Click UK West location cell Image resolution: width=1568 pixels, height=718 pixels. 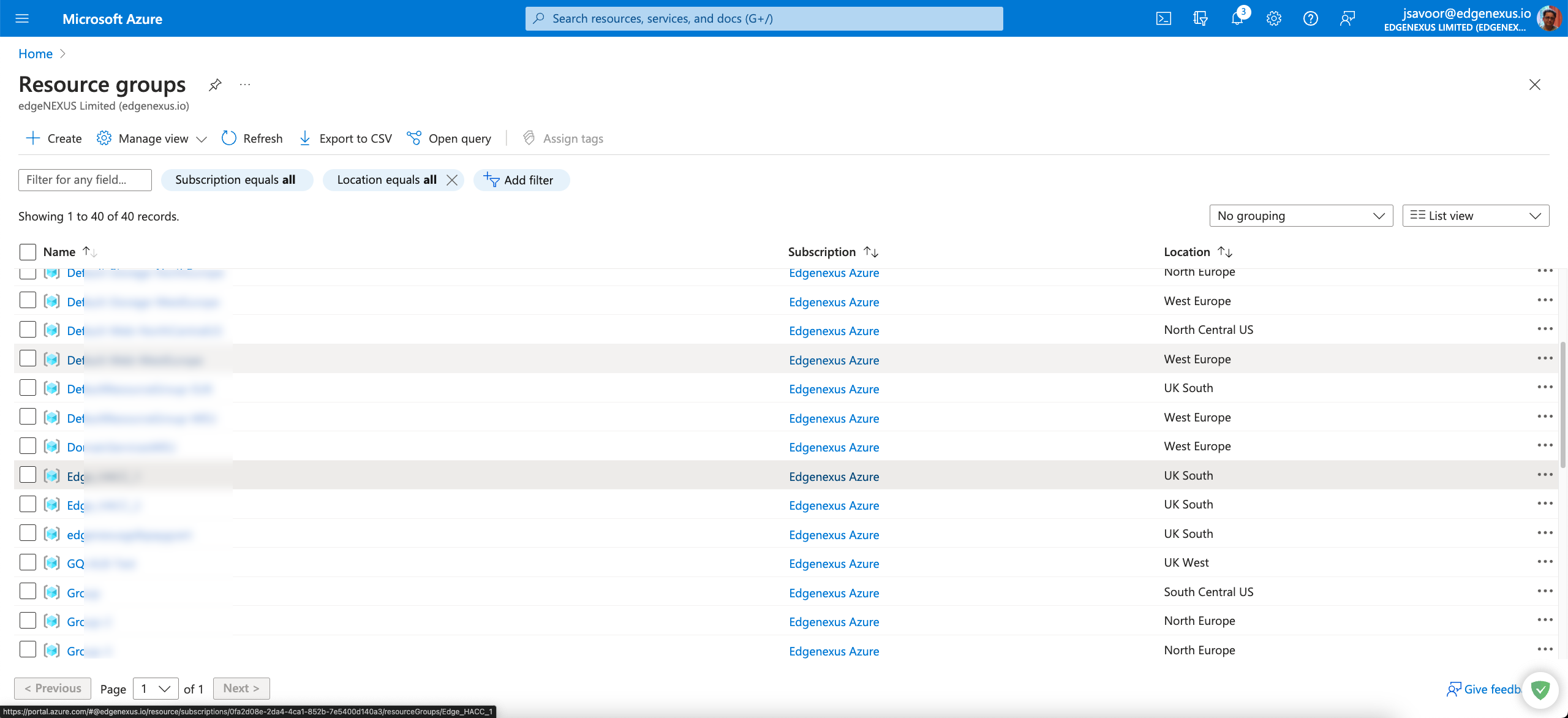click(x=1186, y=562)
